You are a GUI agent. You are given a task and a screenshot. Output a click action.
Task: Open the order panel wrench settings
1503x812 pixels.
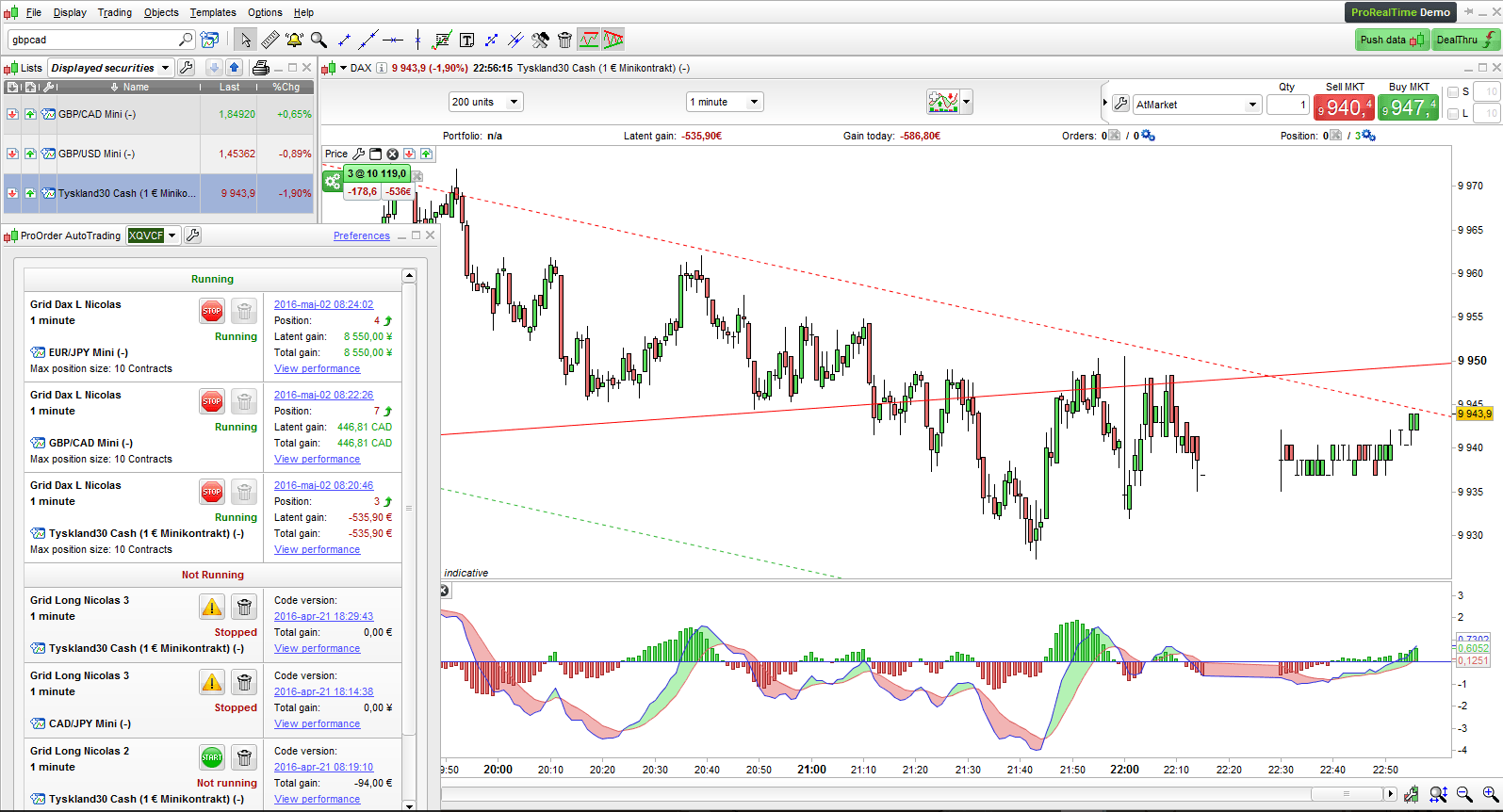click(x=1120, y=104)
